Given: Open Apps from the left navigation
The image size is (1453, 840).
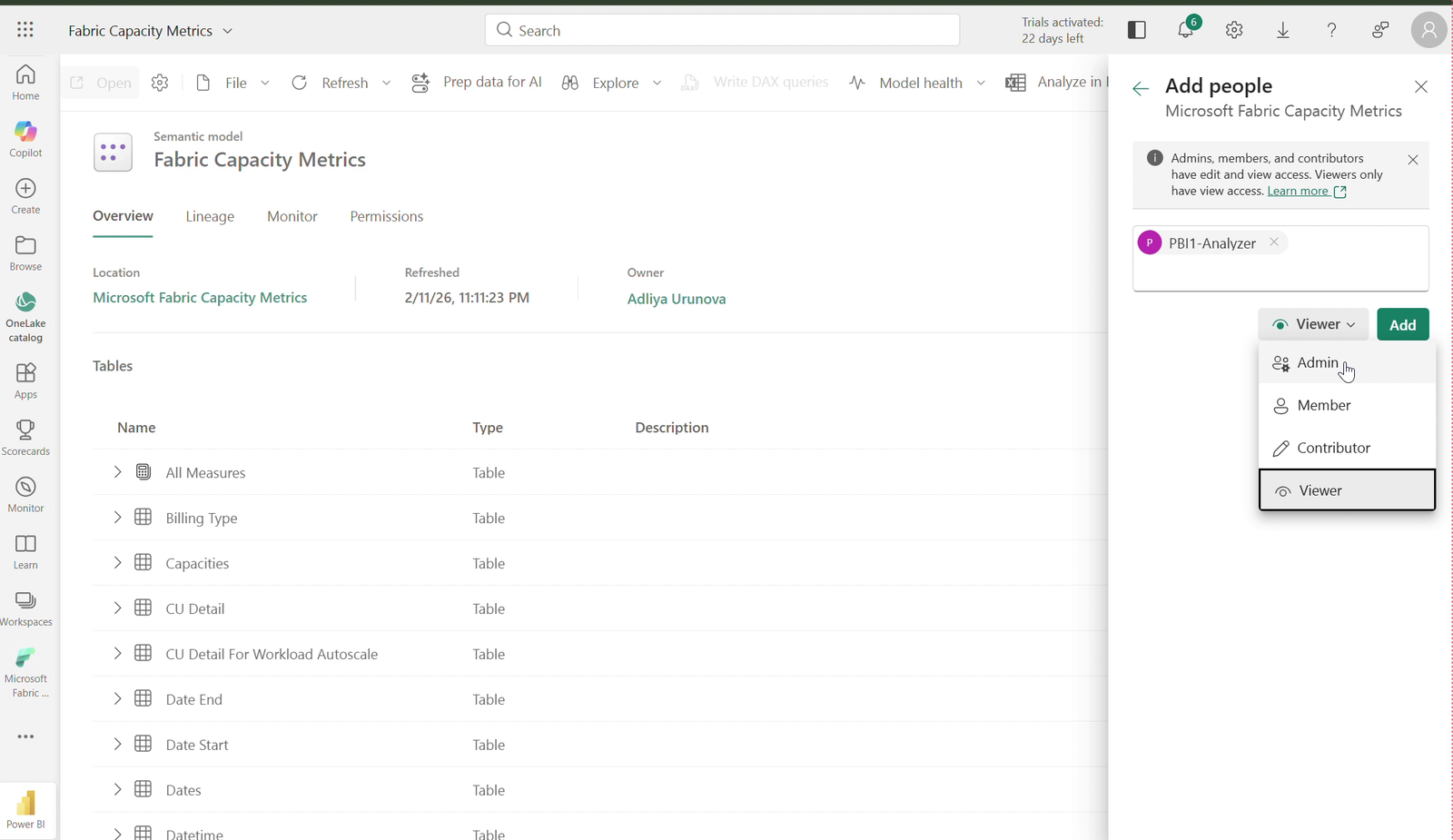Looking at the screenshot, I should (x=25, y=380).
